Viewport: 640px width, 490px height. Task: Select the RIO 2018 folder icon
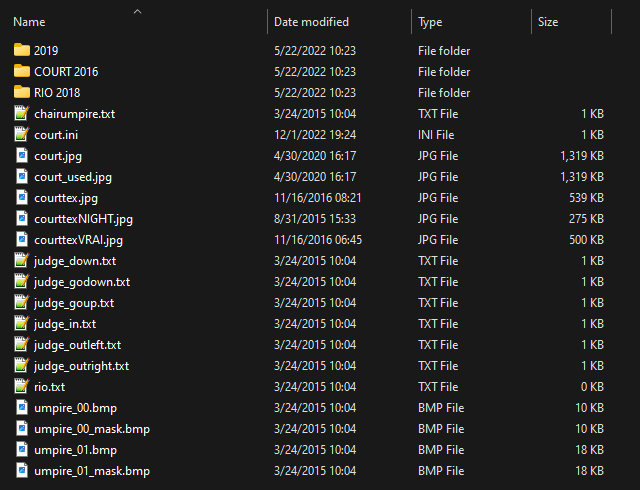coord(22,92)
